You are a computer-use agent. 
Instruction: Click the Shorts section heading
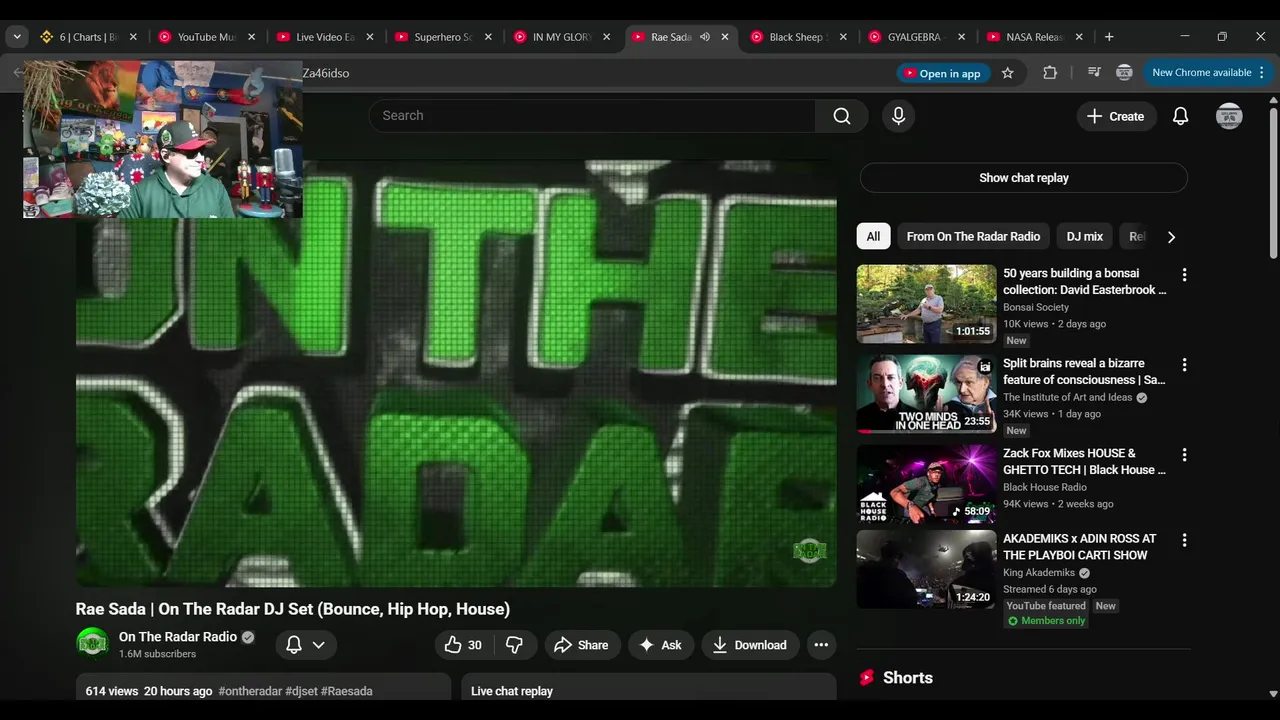[x=907, y=678]
